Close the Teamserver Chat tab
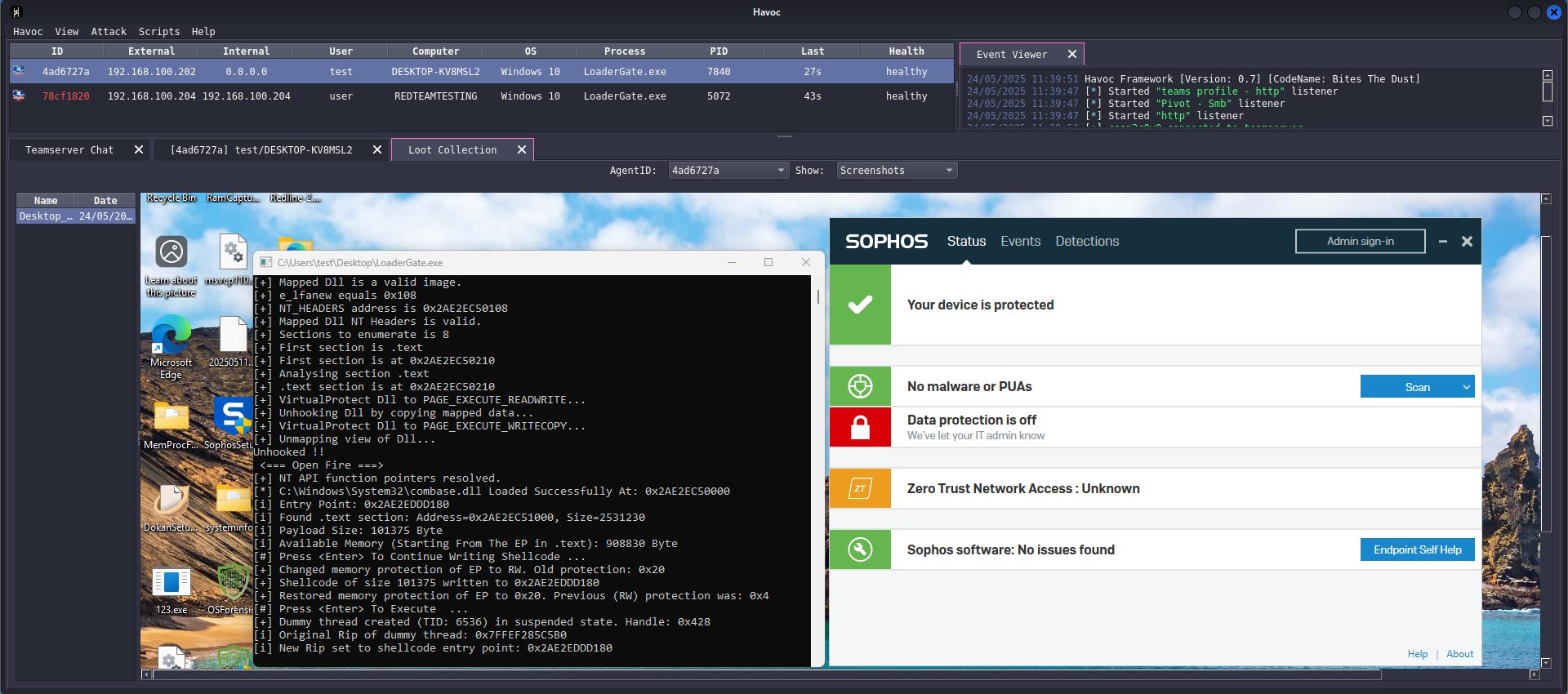Image resolution: width=1568 pixels, height=694 pixels. [139, 150]
